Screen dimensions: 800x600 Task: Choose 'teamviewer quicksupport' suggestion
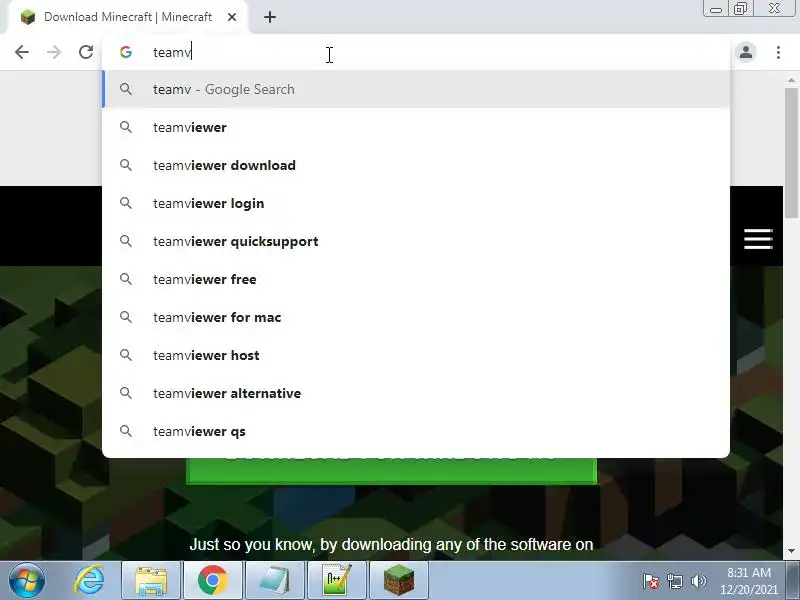point(416,241)
